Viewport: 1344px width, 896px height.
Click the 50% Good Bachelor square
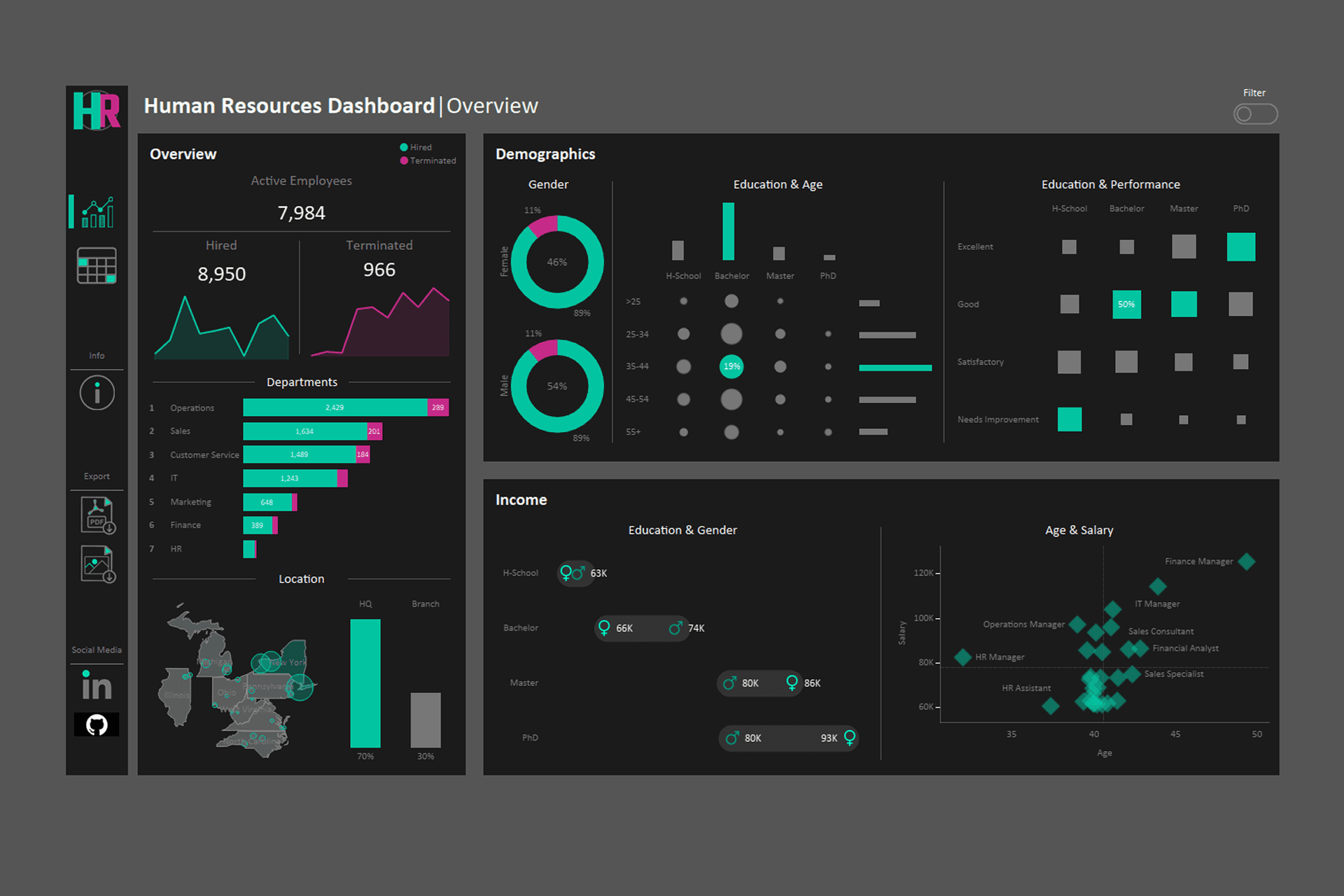tap(1126, 304)
